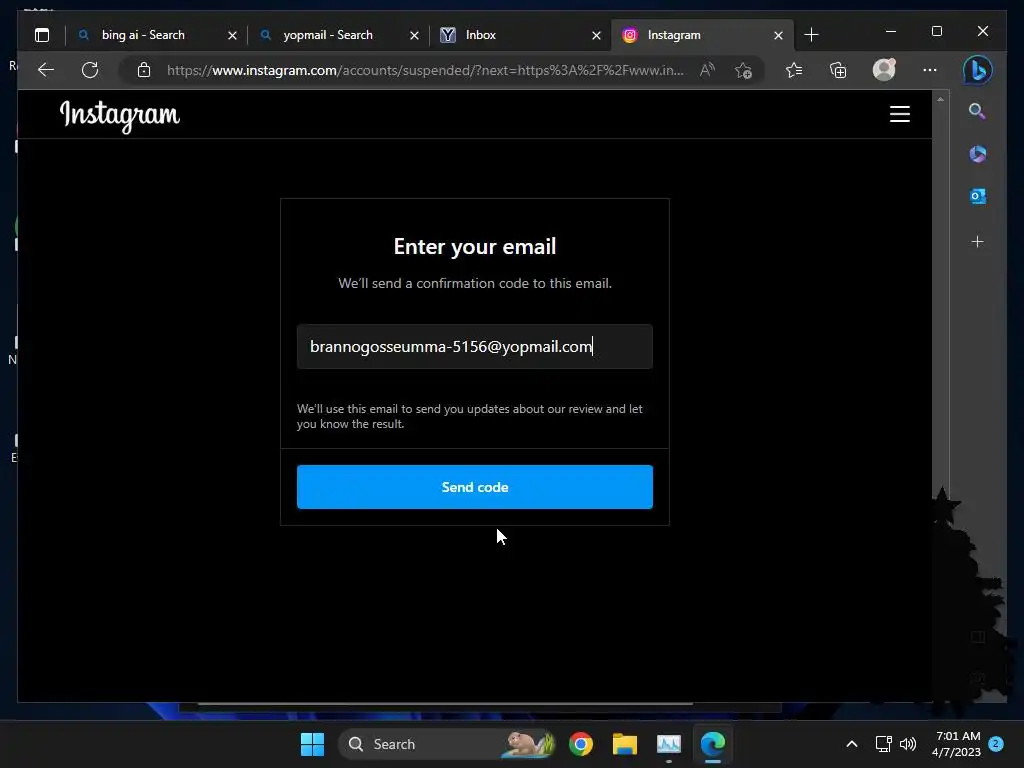This screenshot has height=768, width=1024.
Task: Open File Explorer from taskbar
Action: (624, 744)
